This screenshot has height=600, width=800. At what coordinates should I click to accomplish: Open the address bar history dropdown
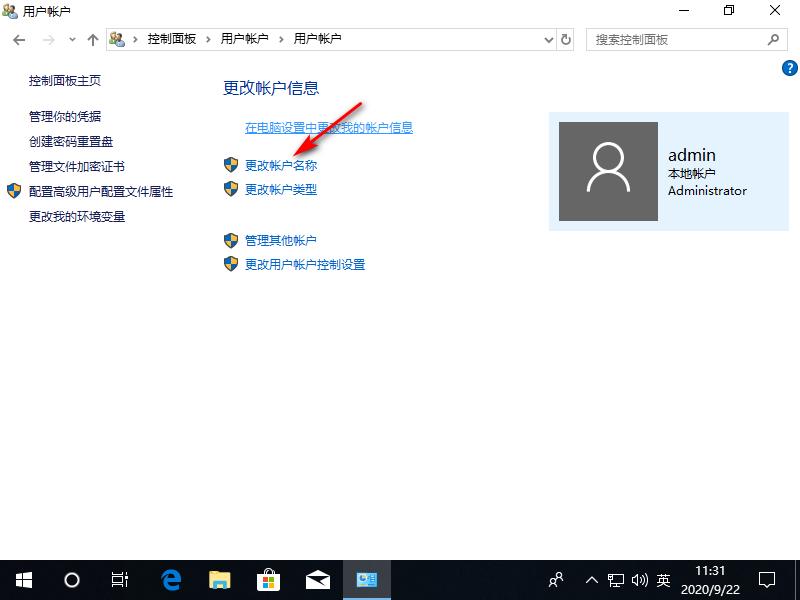coord(547,40)
